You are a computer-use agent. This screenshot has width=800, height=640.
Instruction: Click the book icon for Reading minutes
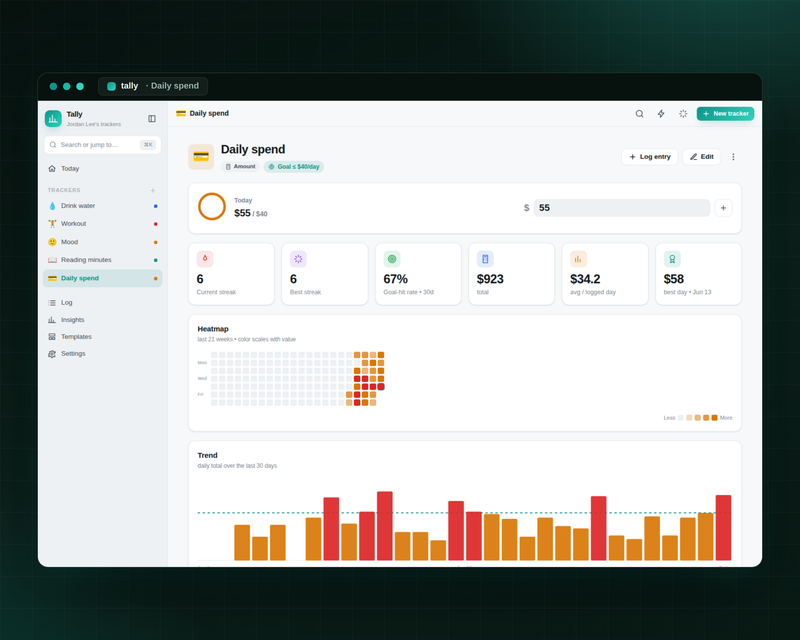52,260
